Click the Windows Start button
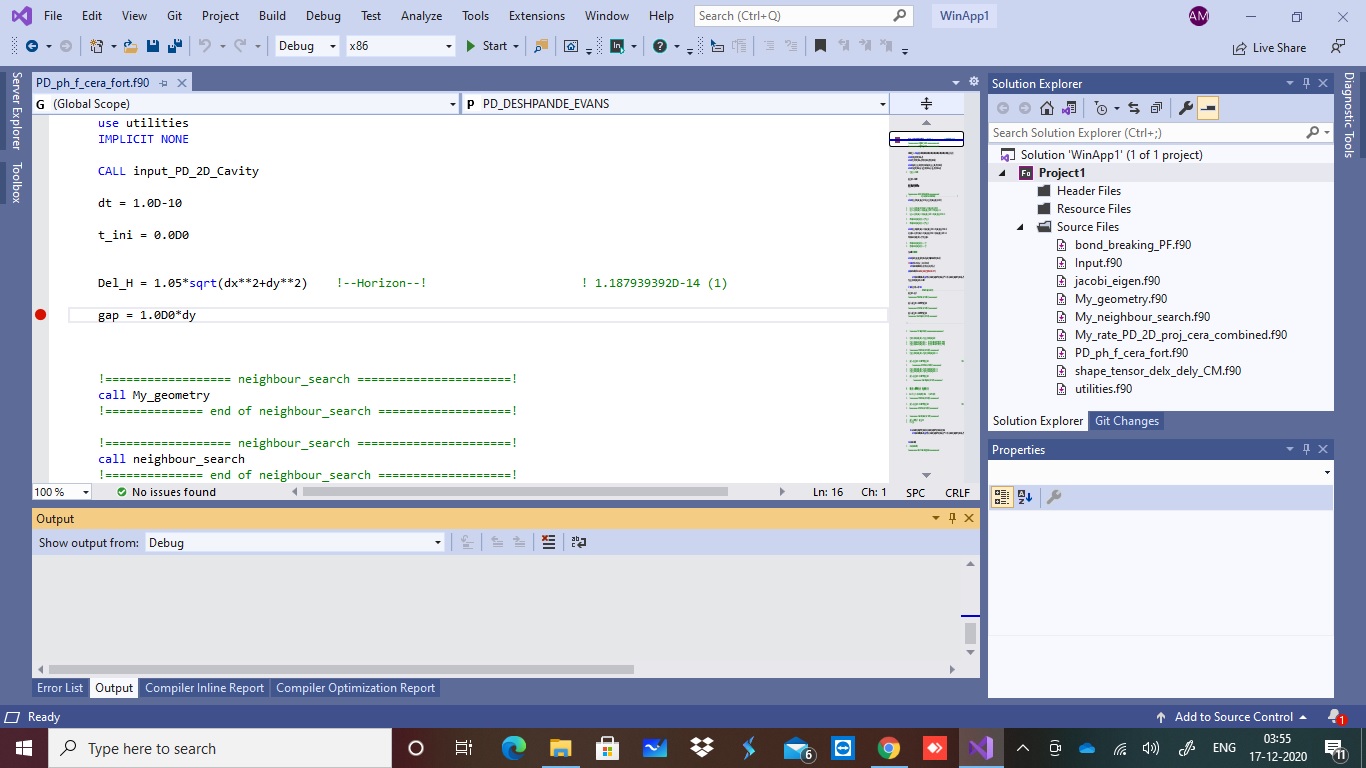This screenshot has width=1366, height=768. pyautogui.click(x=23, y=748)
